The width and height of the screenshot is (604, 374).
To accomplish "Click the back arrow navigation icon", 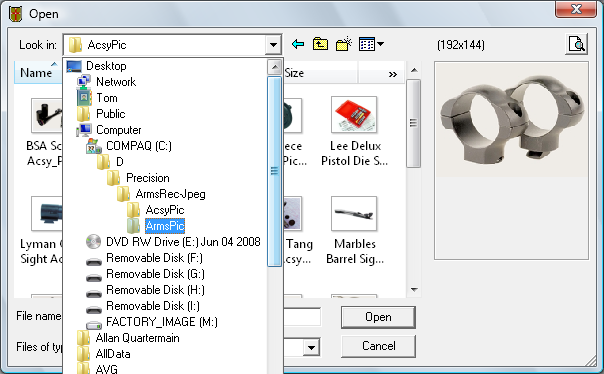I will pyautogui.click(x=298, y=44).
